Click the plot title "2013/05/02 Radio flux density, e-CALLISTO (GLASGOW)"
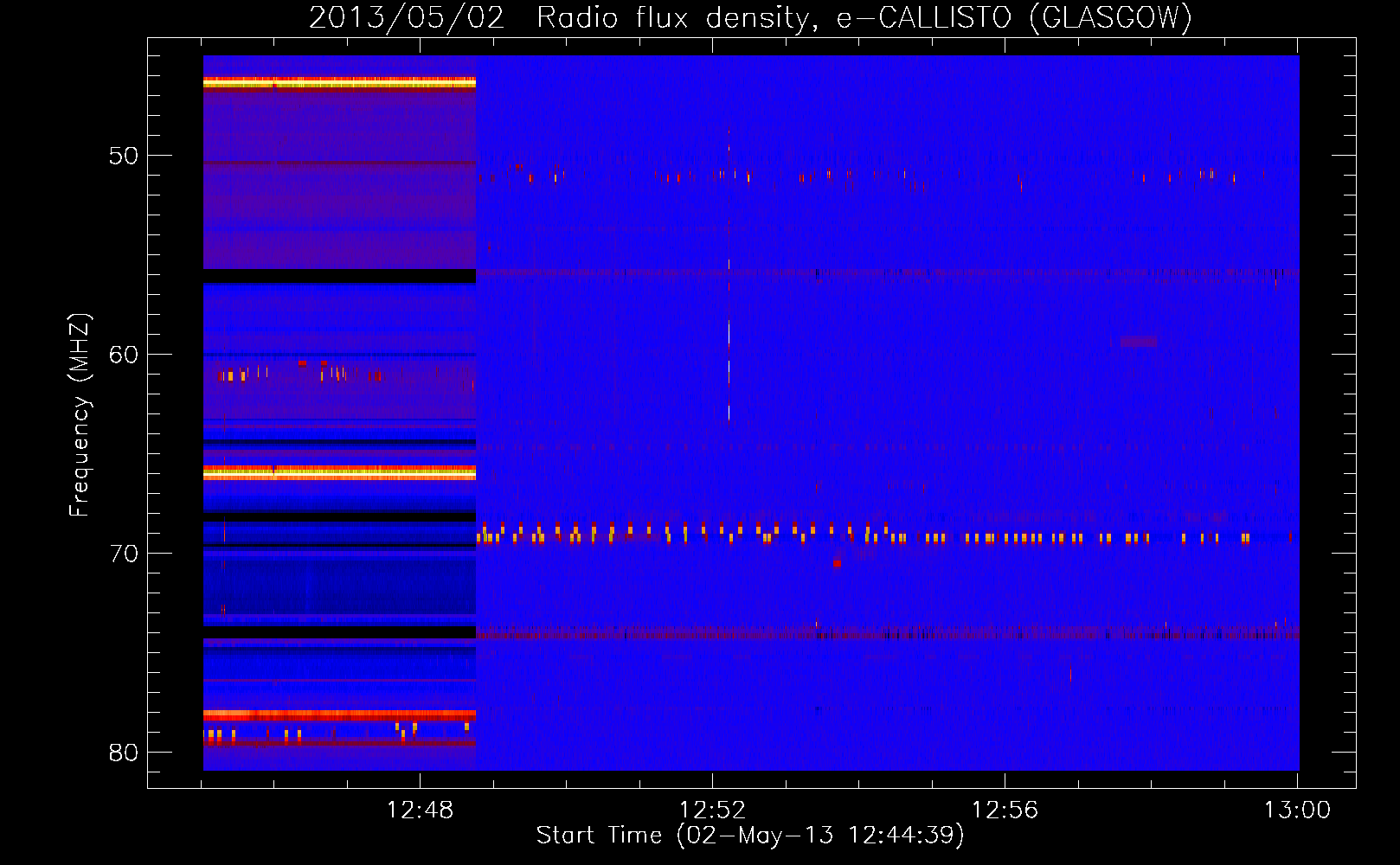The image size is (1400, 865). tap(750, 17)
